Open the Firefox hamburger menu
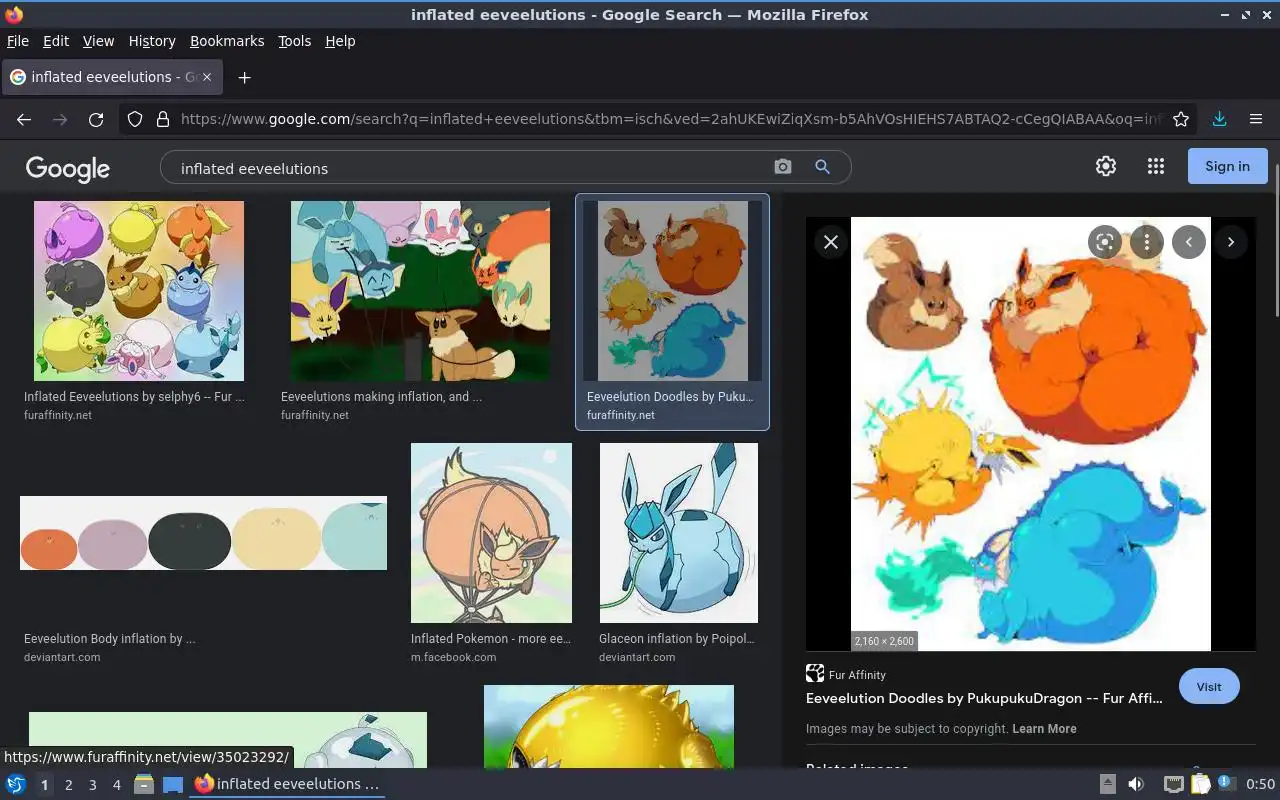The height and width of the screenshot is (800, 1280). pos(1256,119)
